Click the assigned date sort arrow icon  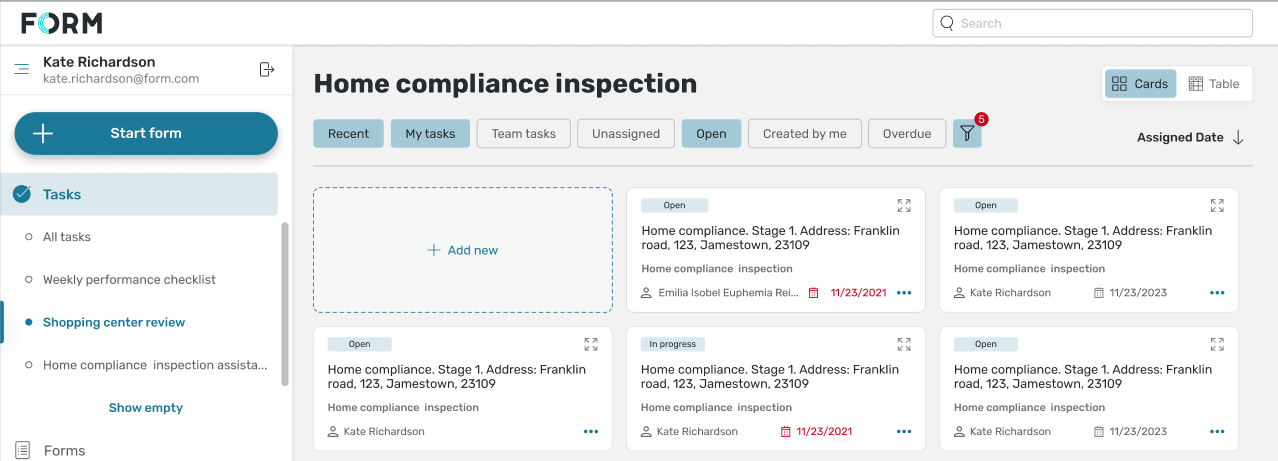[1238, 138]
